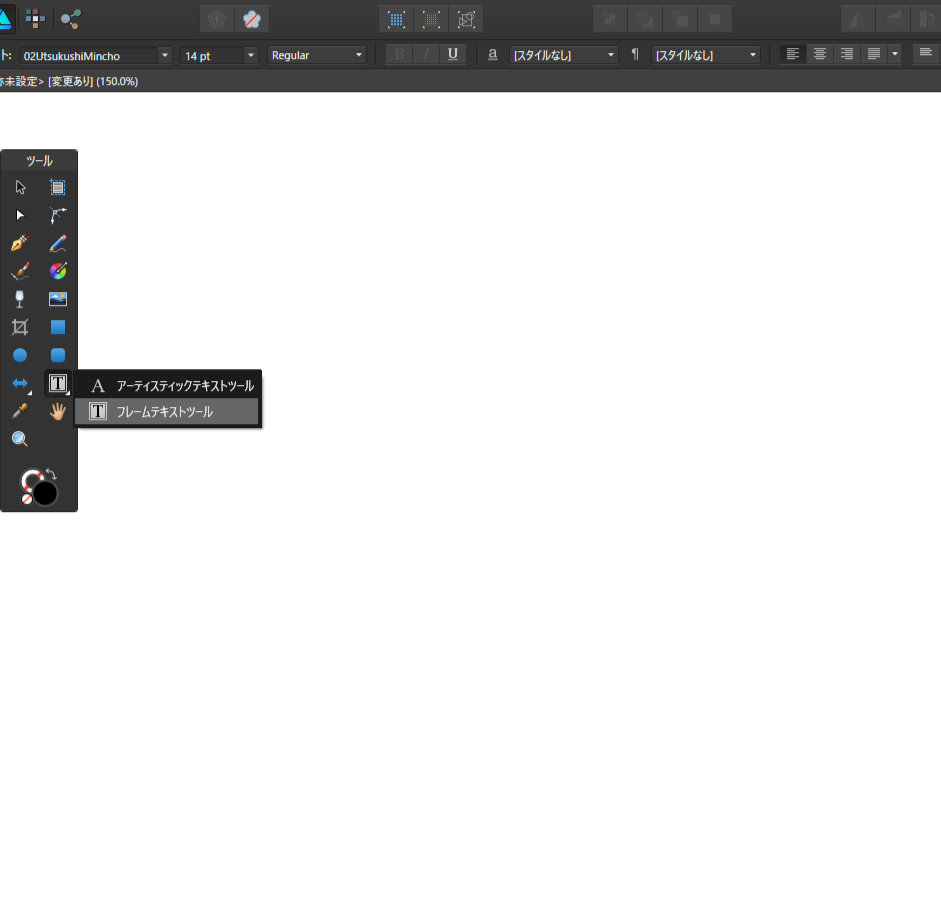Select the Node tool
Screen dimensions: 941x905
(20, 215)
